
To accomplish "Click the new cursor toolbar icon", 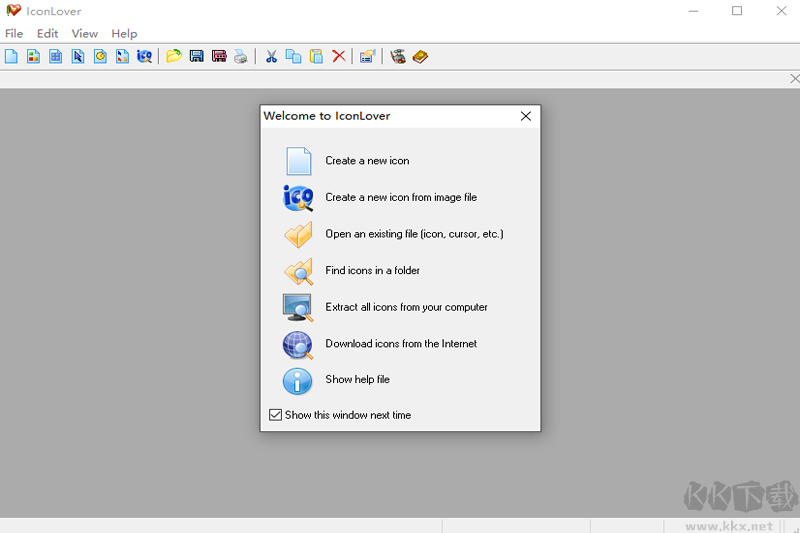I will 78,57.
